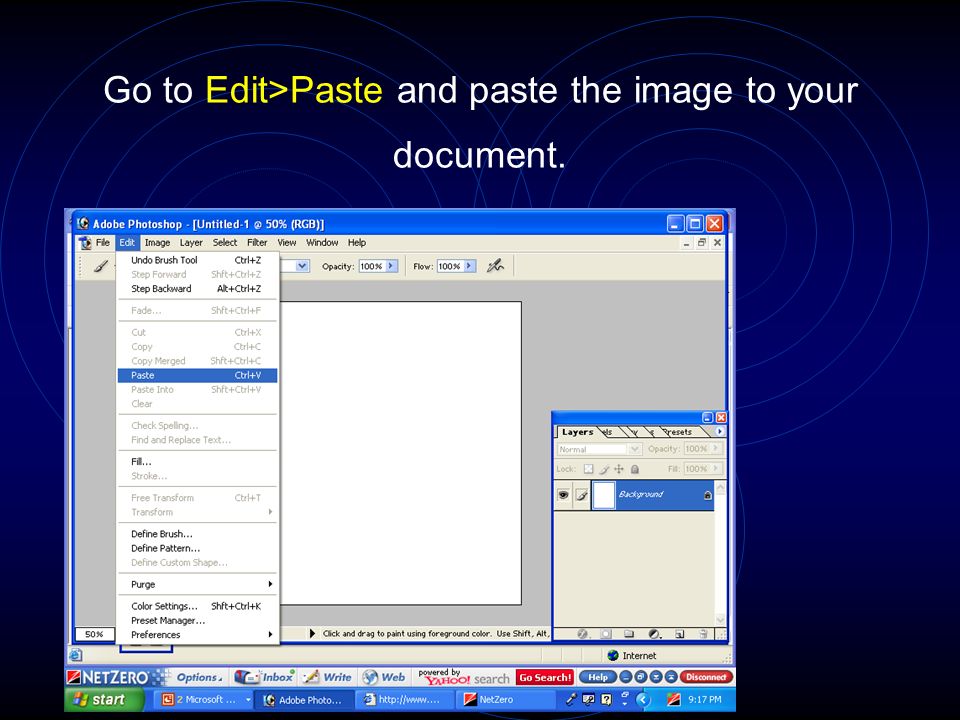Switch to the Layers tab

pyautogui.click(x=577, y=432)
